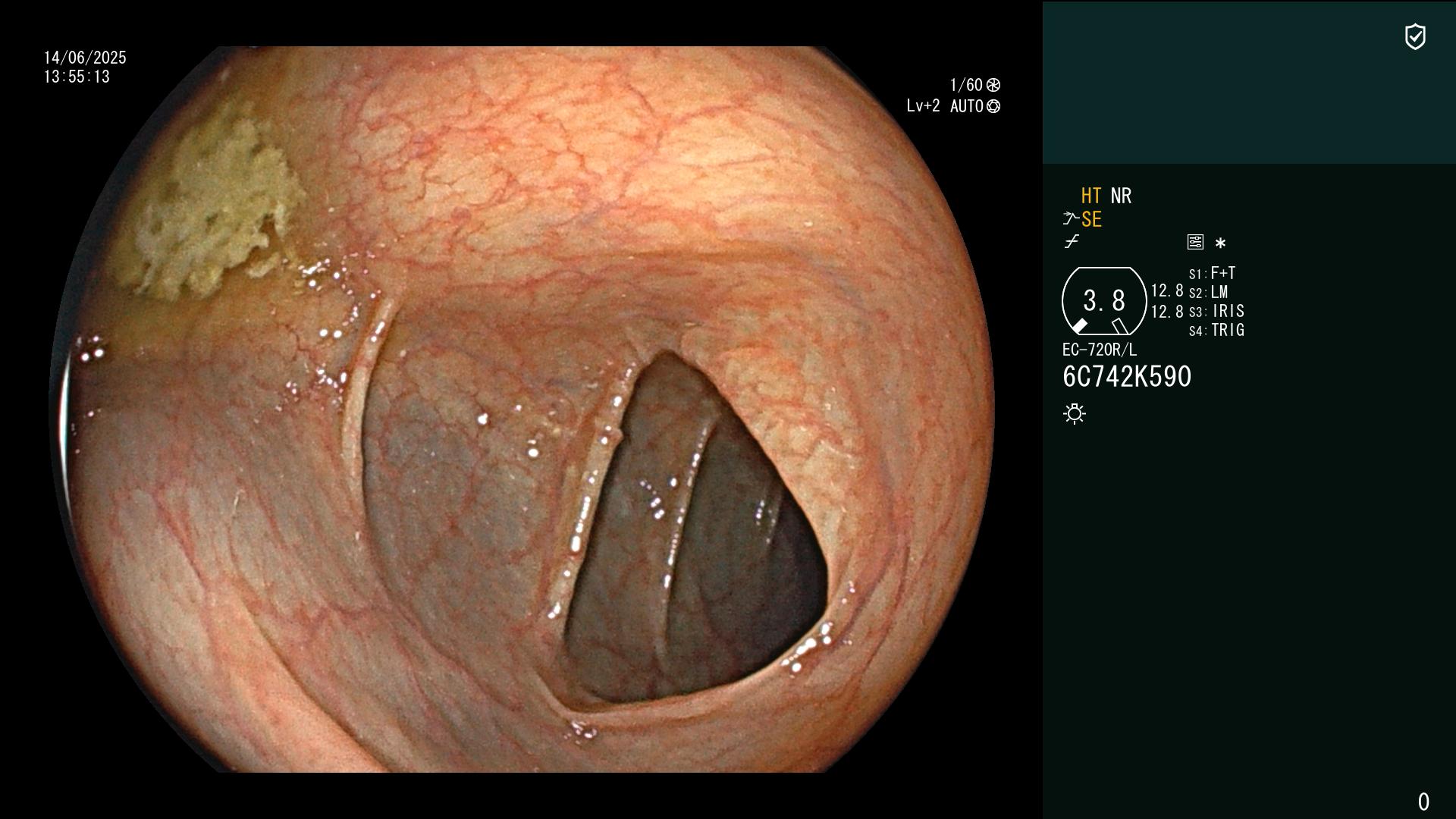1456x819 pixels.
Task: Click the image counter 0
Action: click(x=1423, y=802)
